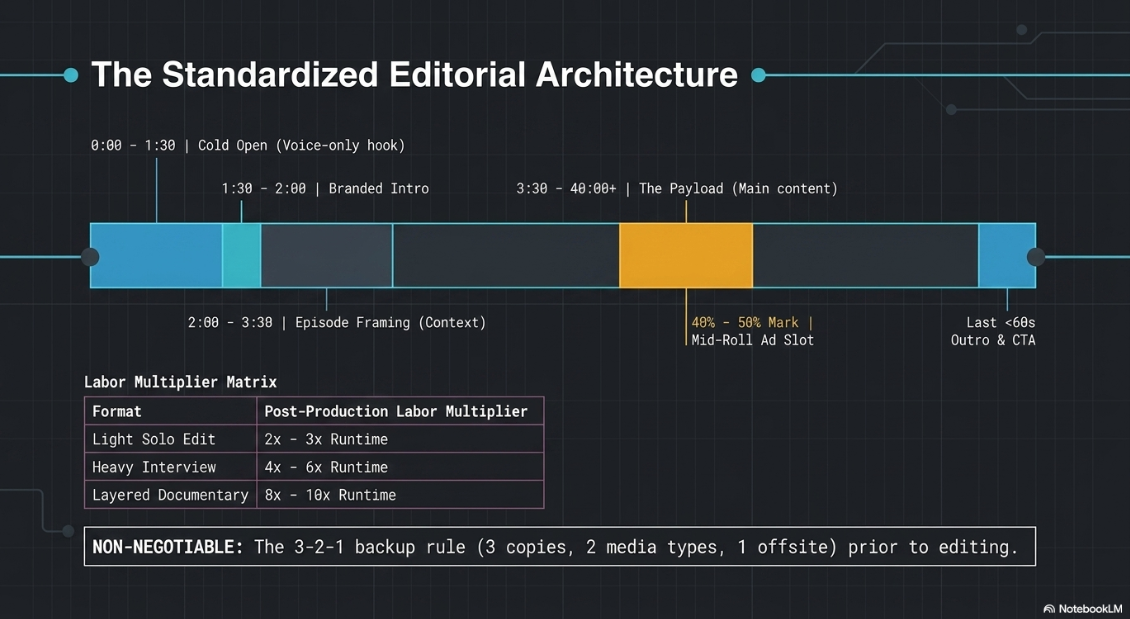Image resolution: width=1130 pixels, height=619 pixels.
Task: Click the NotebookLM logo icon
Action: [1049, 609]
